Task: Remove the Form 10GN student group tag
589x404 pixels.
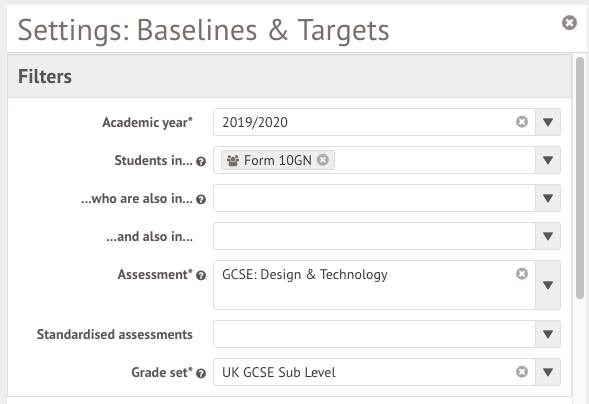Action: 323,160
